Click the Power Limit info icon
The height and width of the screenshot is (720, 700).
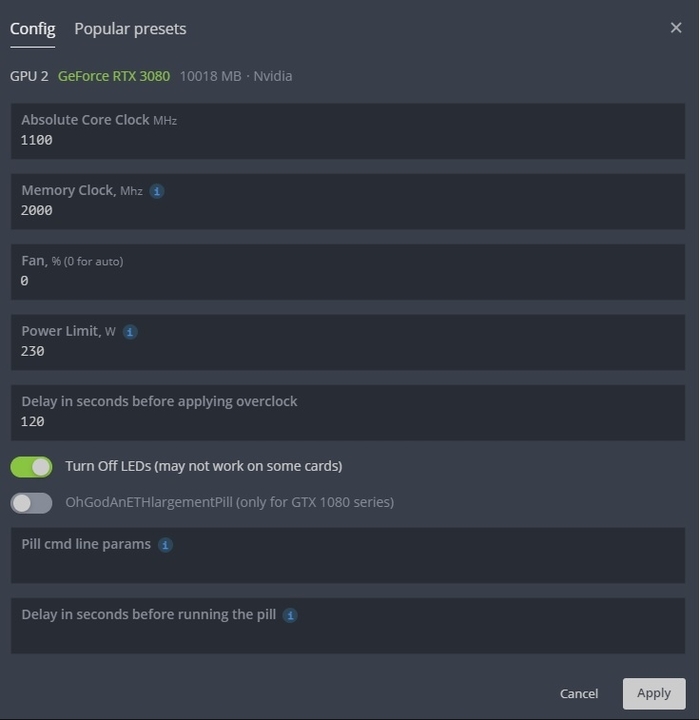(130, 332)
